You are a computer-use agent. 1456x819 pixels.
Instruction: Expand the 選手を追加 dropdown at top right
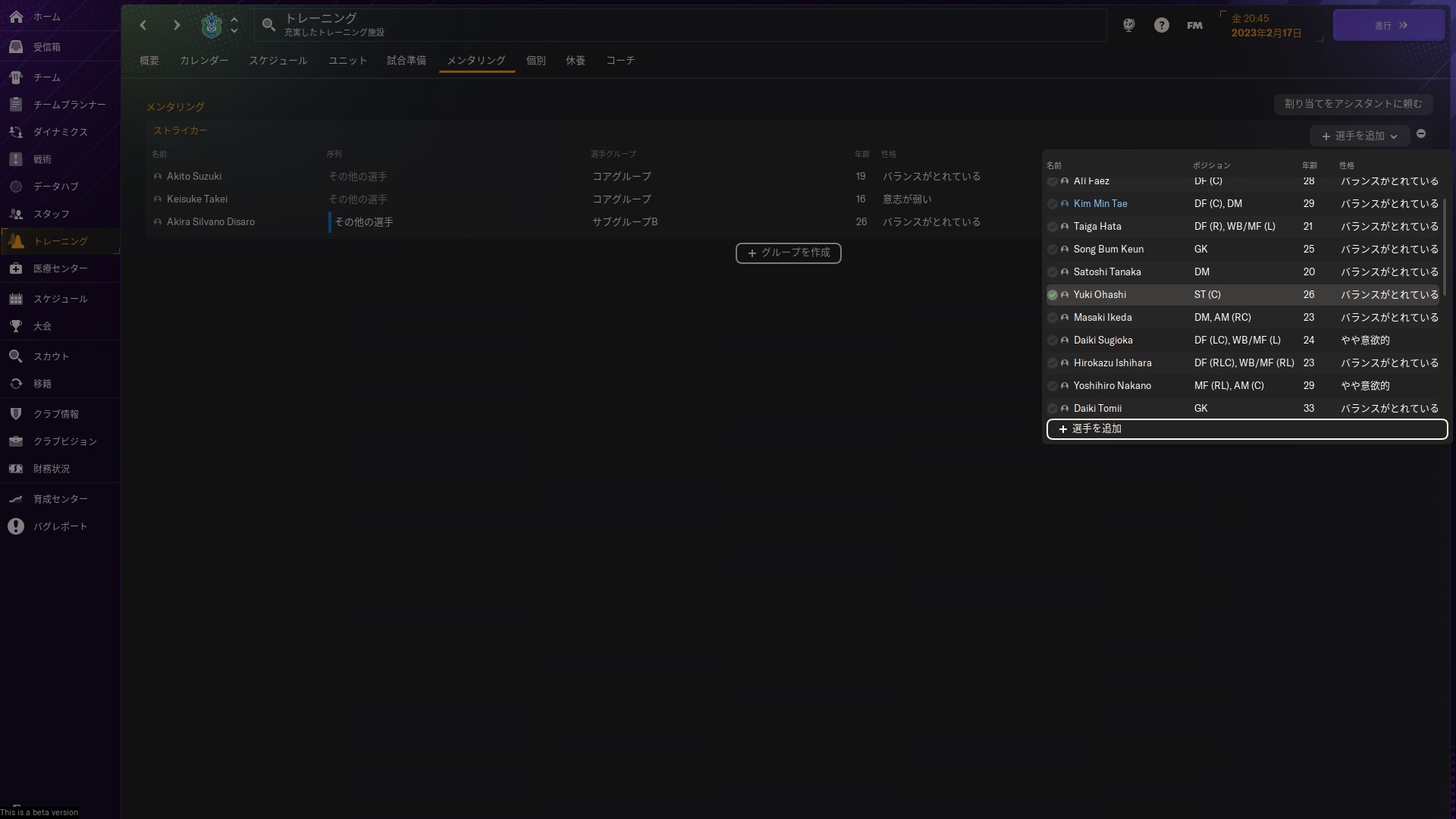coord(1359,136)
